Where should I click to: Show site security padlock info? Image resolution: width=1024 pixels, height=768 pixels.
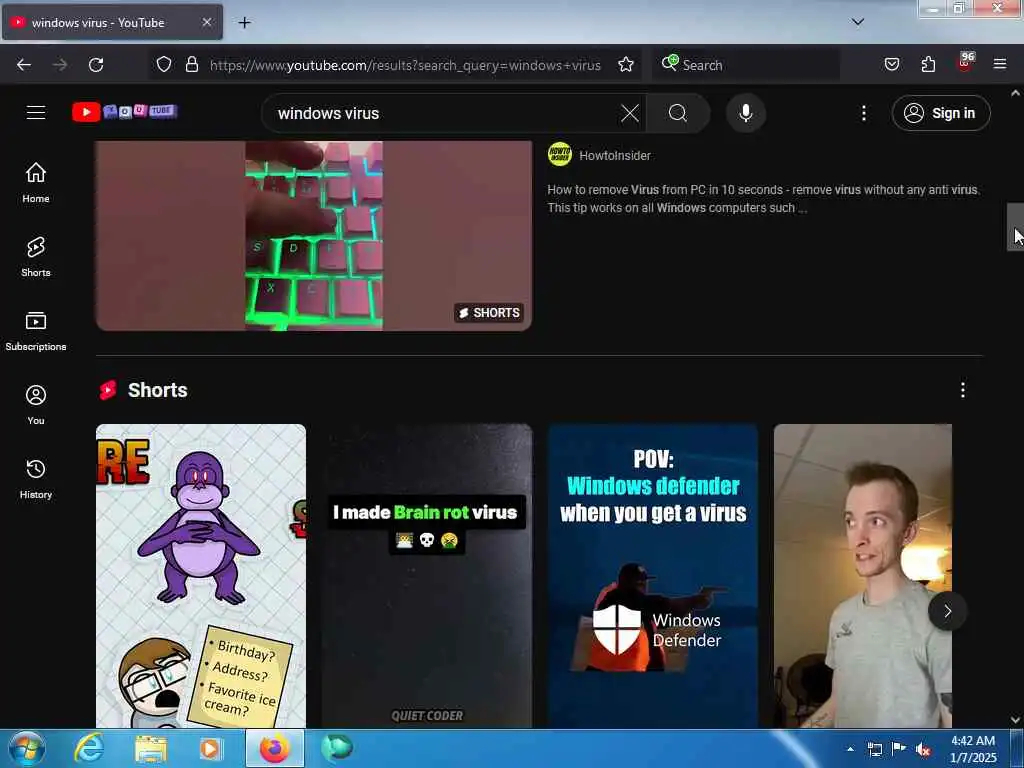tap(191, 64)
